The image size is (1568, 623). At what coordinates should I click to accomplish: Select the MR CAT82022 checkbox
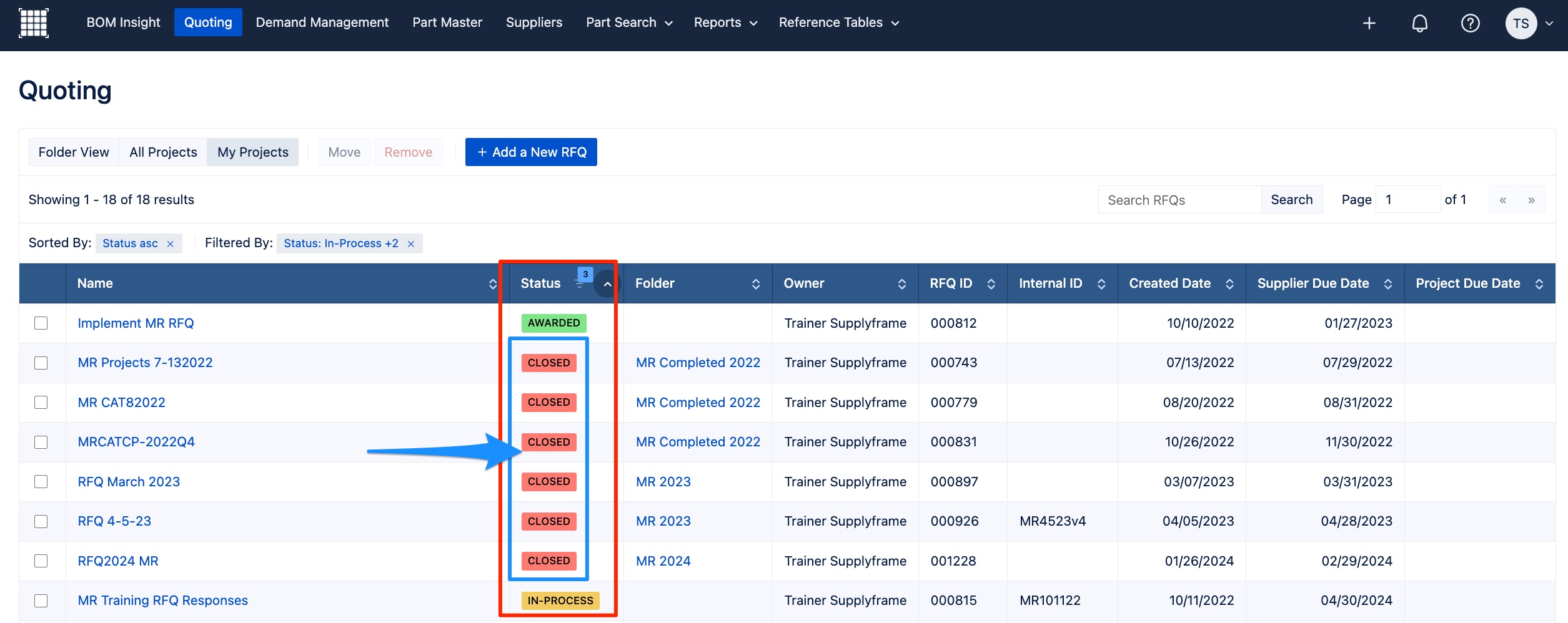[41, 403]
